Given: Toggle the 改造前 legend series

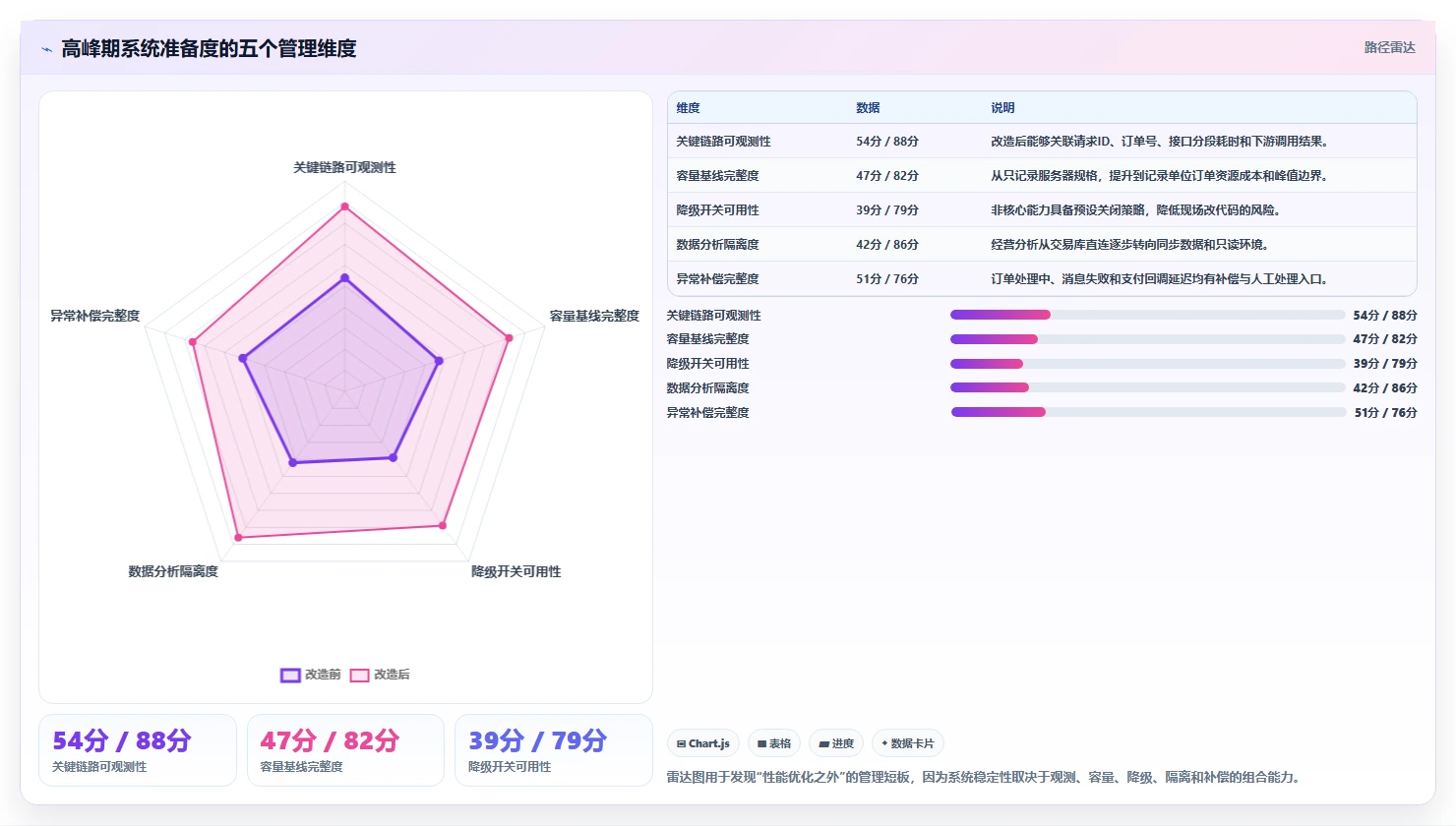Looking at the screenshot, I should [311, 675].
